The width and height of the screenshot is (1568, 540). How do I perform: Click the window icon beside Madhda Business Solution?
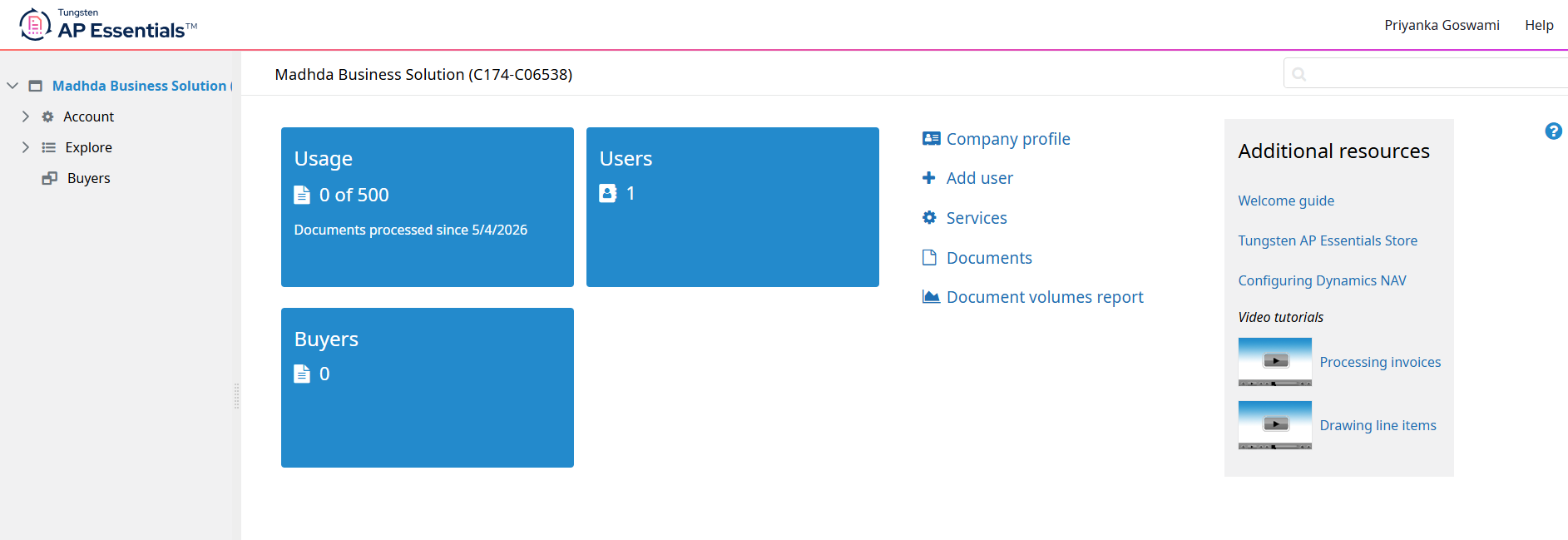tap(35, 86)
